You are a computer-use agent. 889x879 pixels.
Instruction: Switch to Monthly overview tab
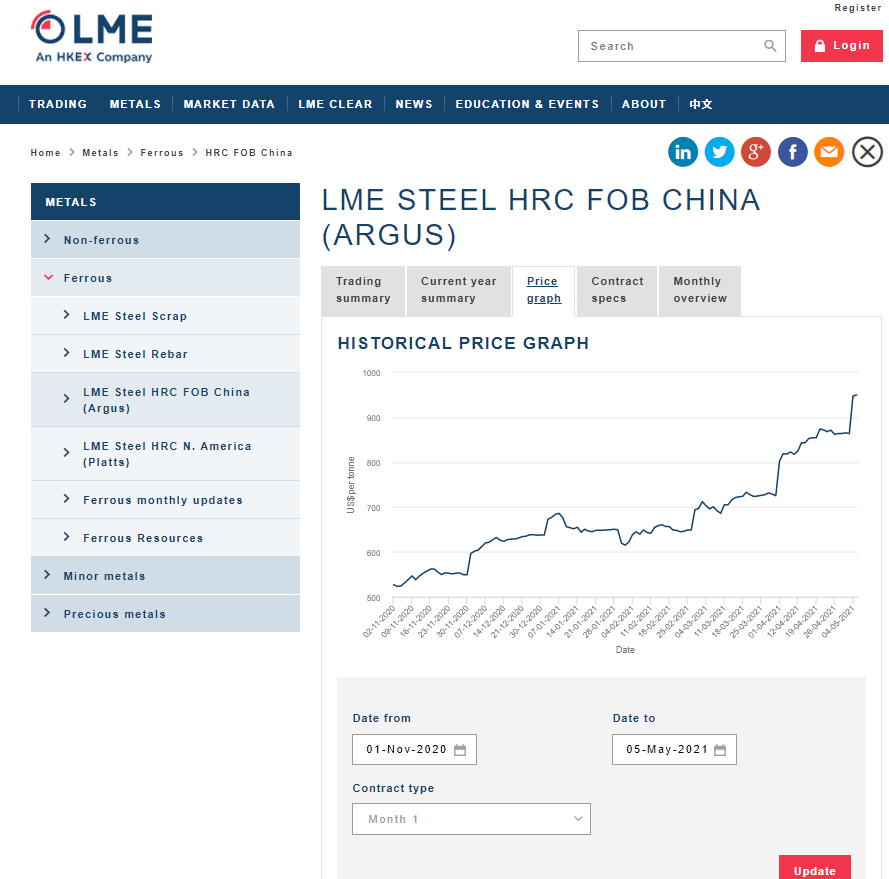pyautogui.click(x=700, y=291)
